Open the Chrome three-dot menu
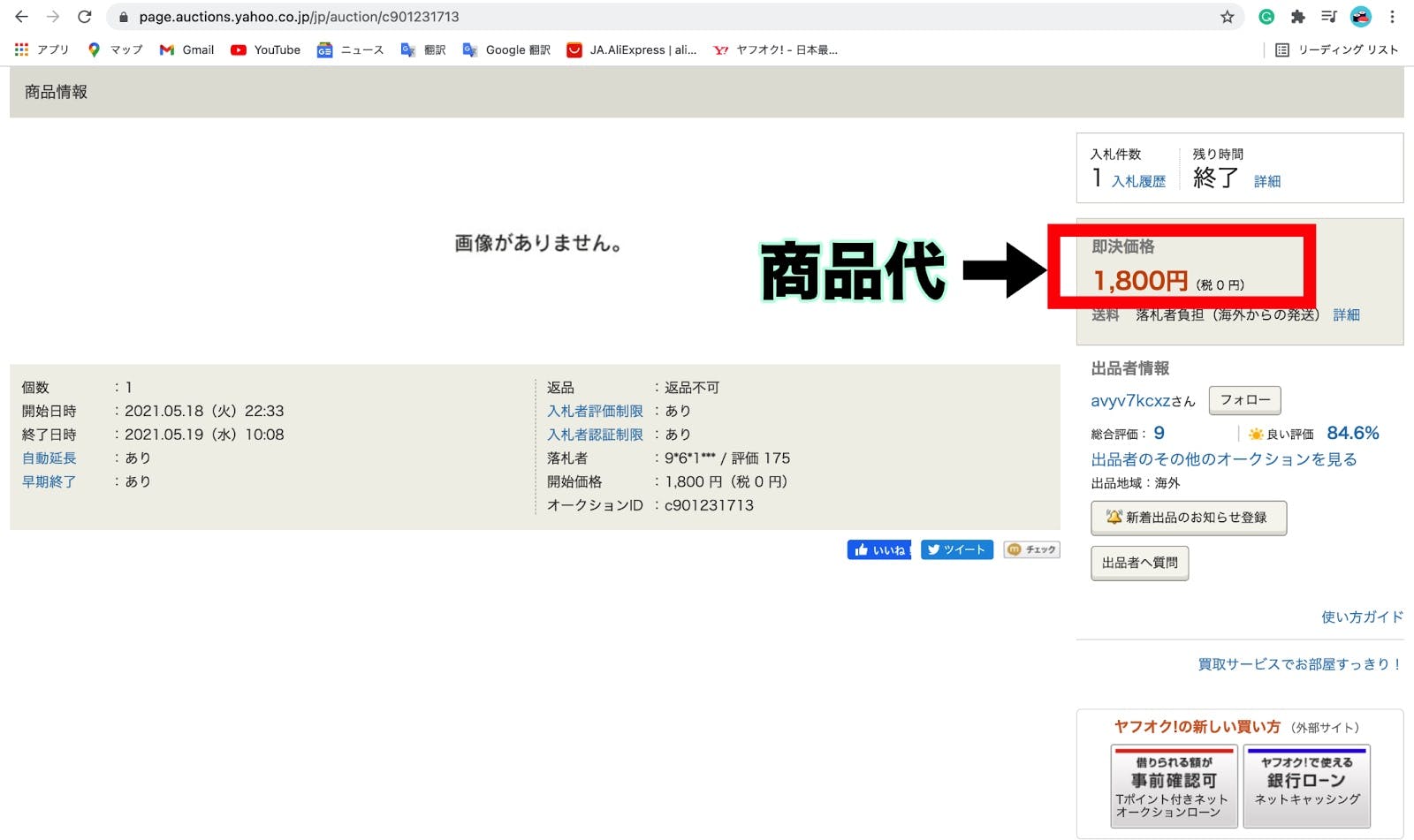Viewport: 1414px width, 840px height. click(1392, 17)
